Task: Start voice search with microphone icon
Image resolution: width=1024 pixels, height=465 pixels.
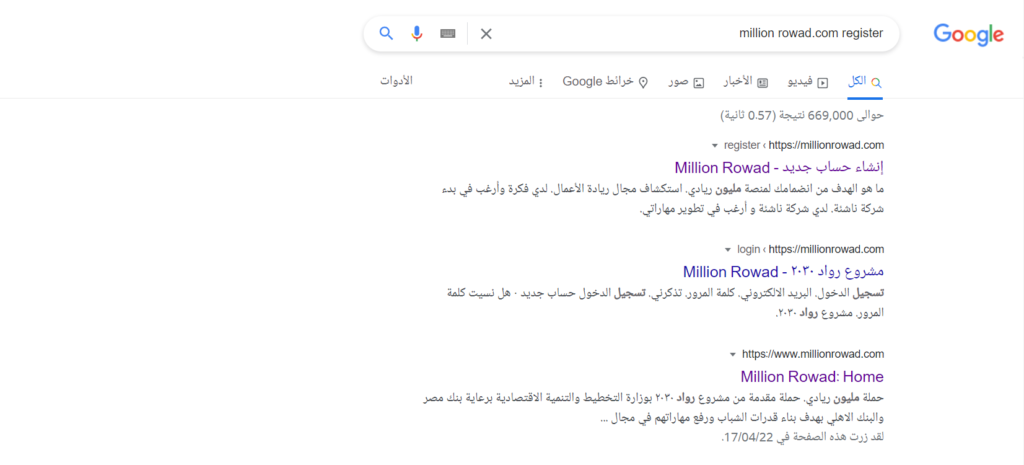Action: point(417,33)
